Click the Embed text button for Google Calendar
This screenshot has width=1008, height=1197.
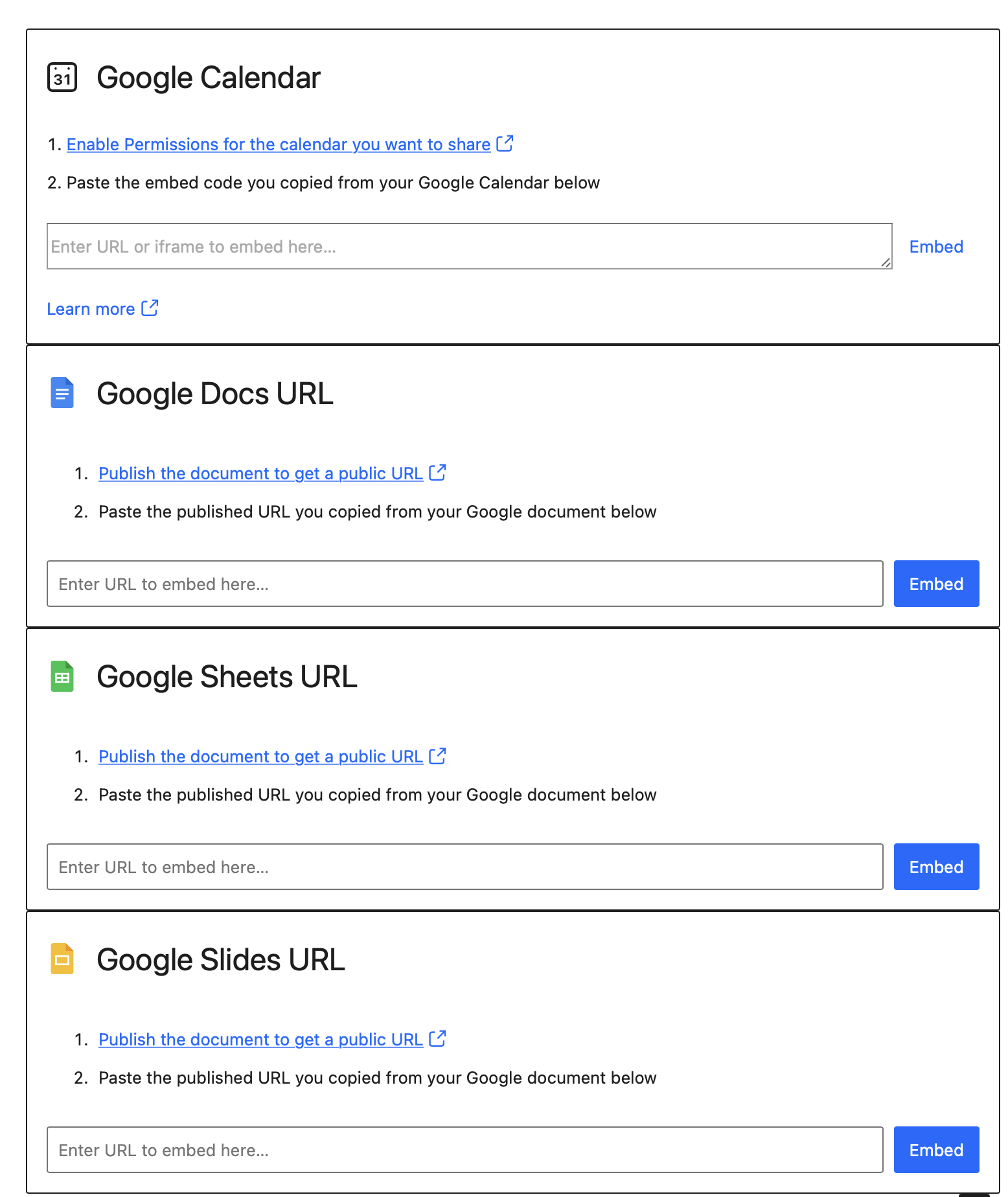click(936, 247)
